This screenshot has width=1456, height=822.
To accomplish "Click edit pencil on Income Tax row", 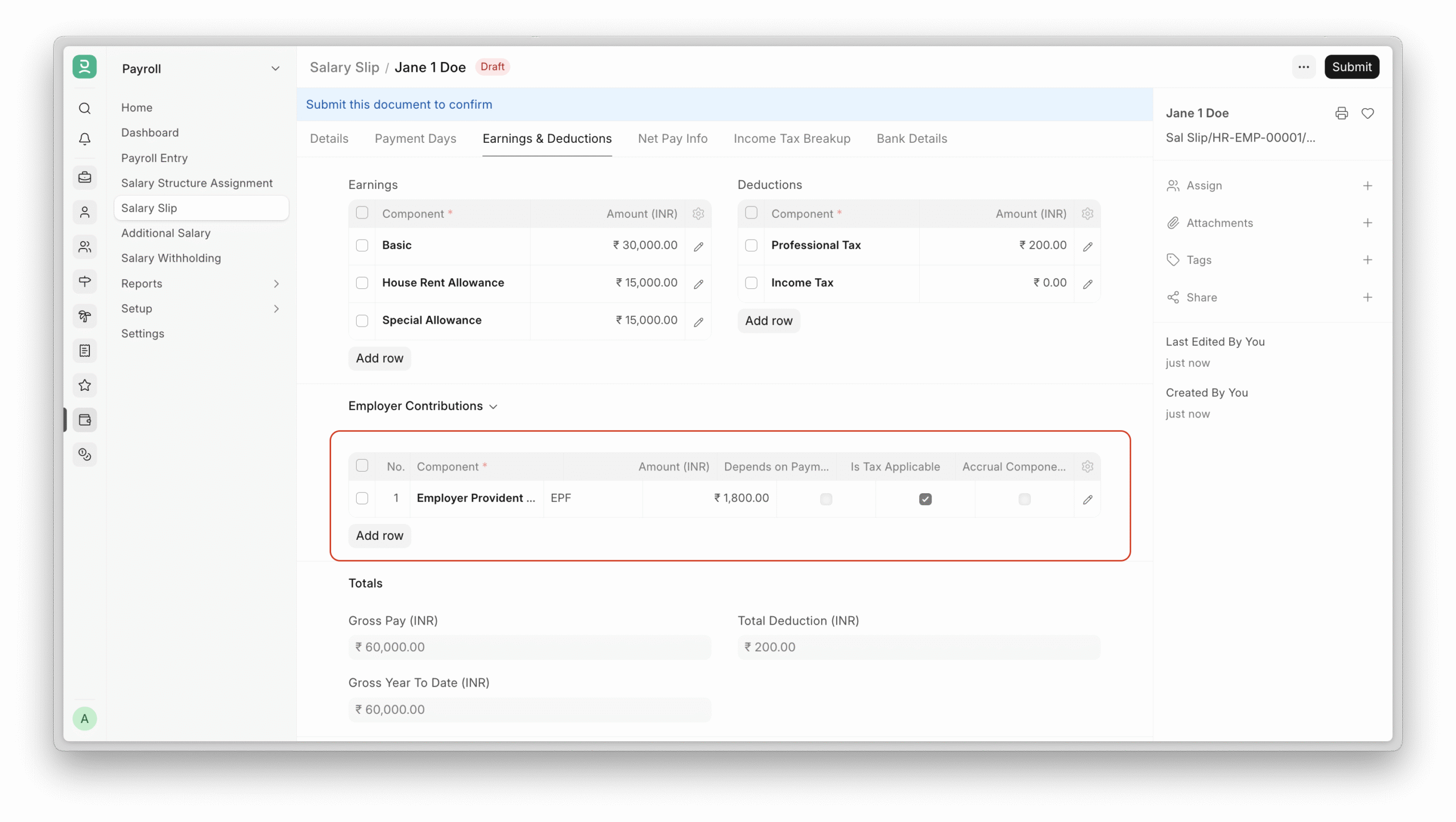I will pyautogui.click(x=1087, y=283).
